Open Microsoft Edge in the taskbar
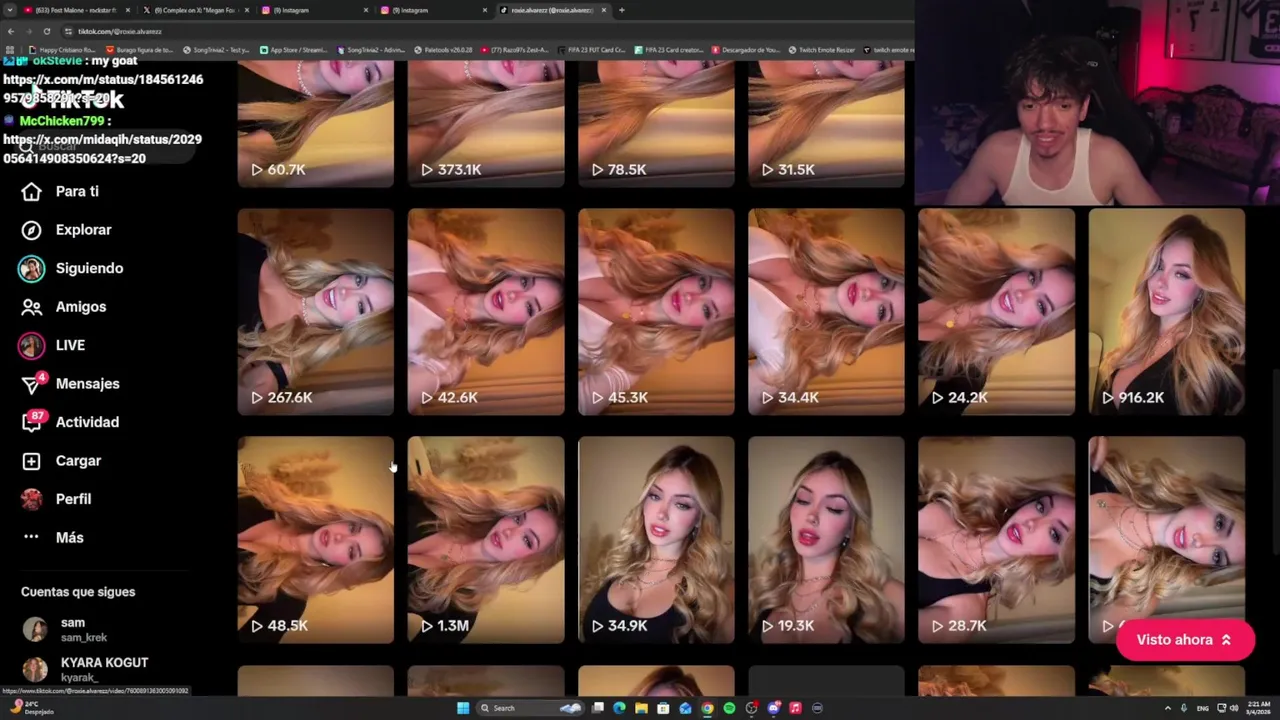Viewport: 1280px width, 720px height. (619, 708)
